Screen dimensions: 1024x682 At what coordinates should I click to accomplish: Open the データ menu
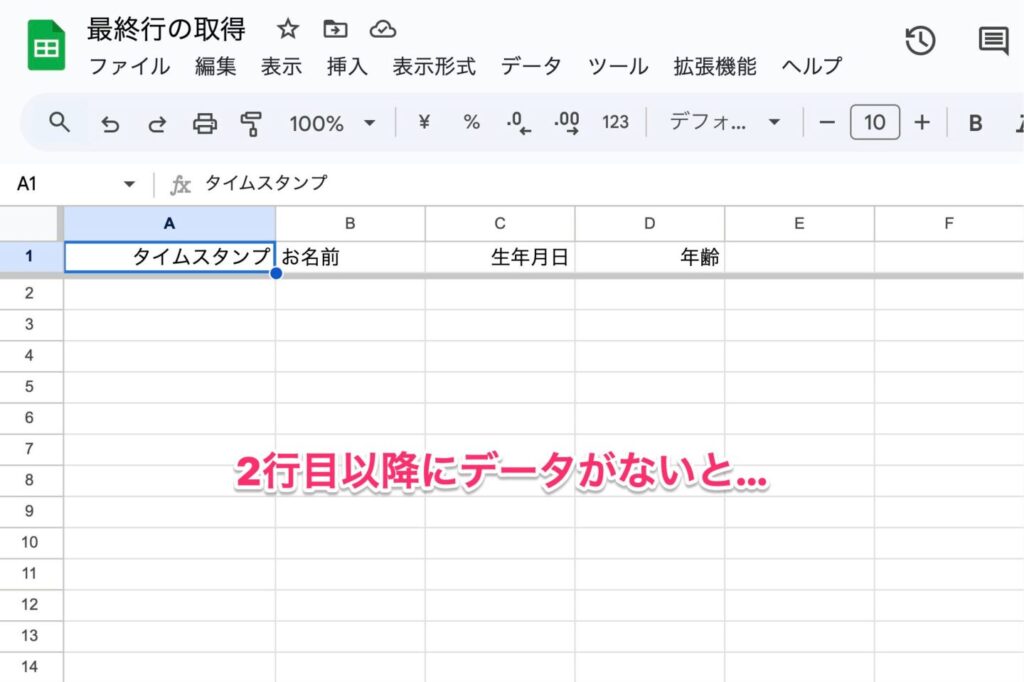[x=530, y=66]
